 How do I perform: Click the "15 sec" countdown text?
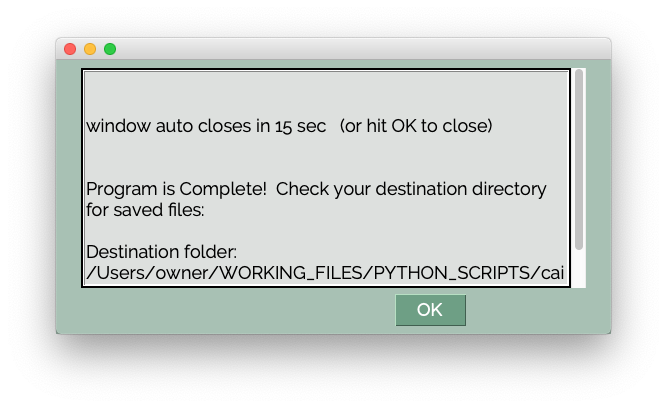pyautogui.click(x=300, y=126)
